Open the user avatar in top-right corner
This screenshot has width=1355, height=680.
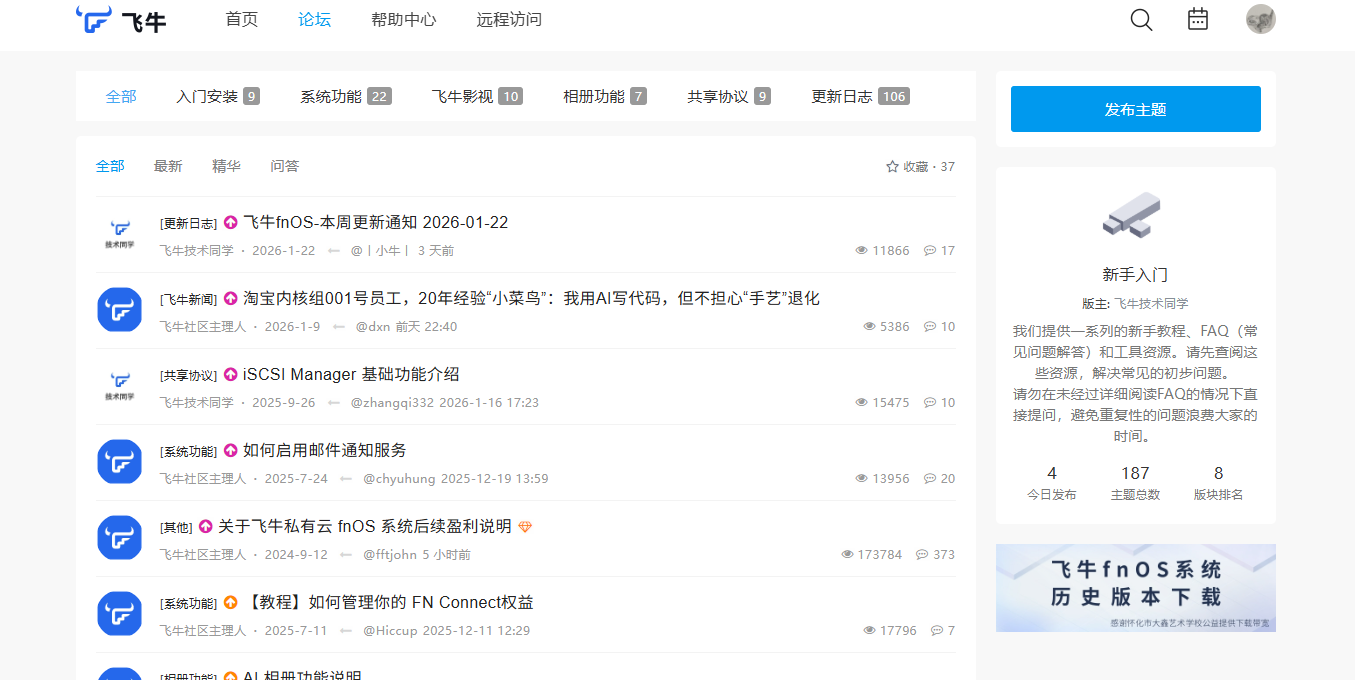click(x=1261, y=18)
